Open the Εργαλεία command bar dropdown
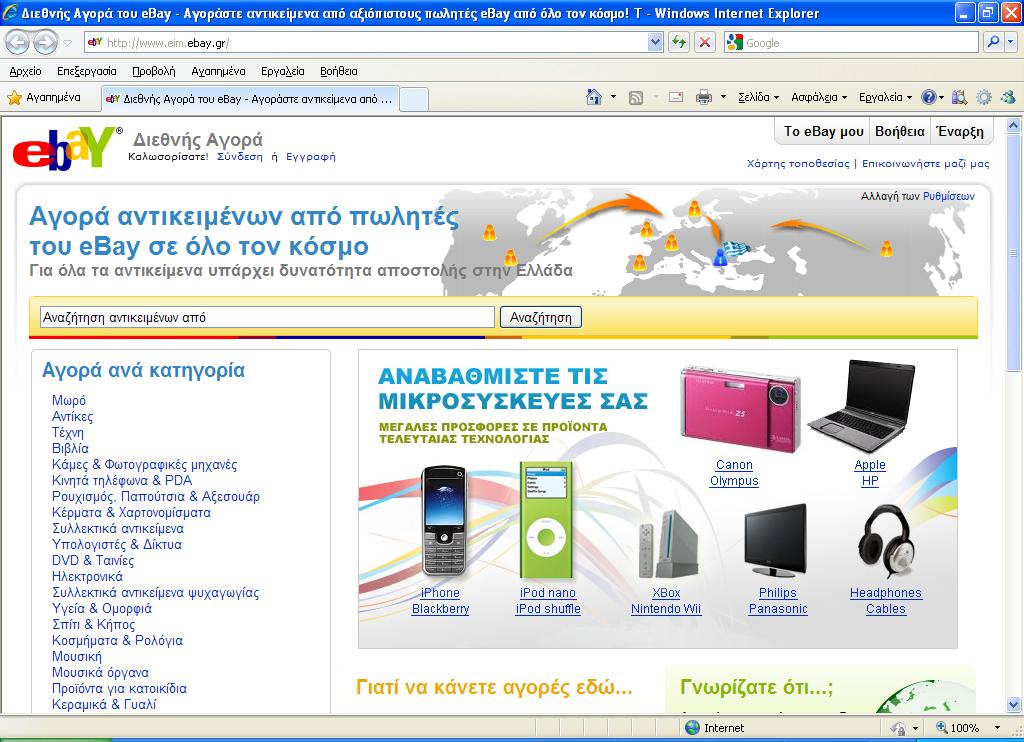The height and width of the screenshot is (742, 1024). pos(885,97)
